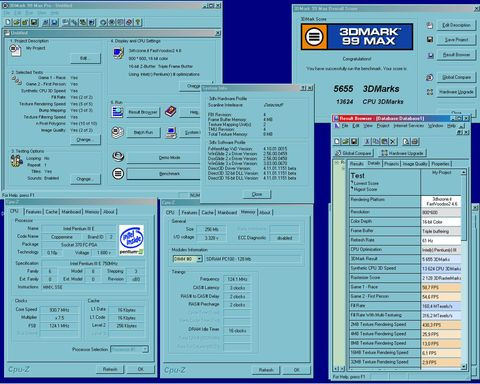Switch to Projects tab in Result Browser

391,164
